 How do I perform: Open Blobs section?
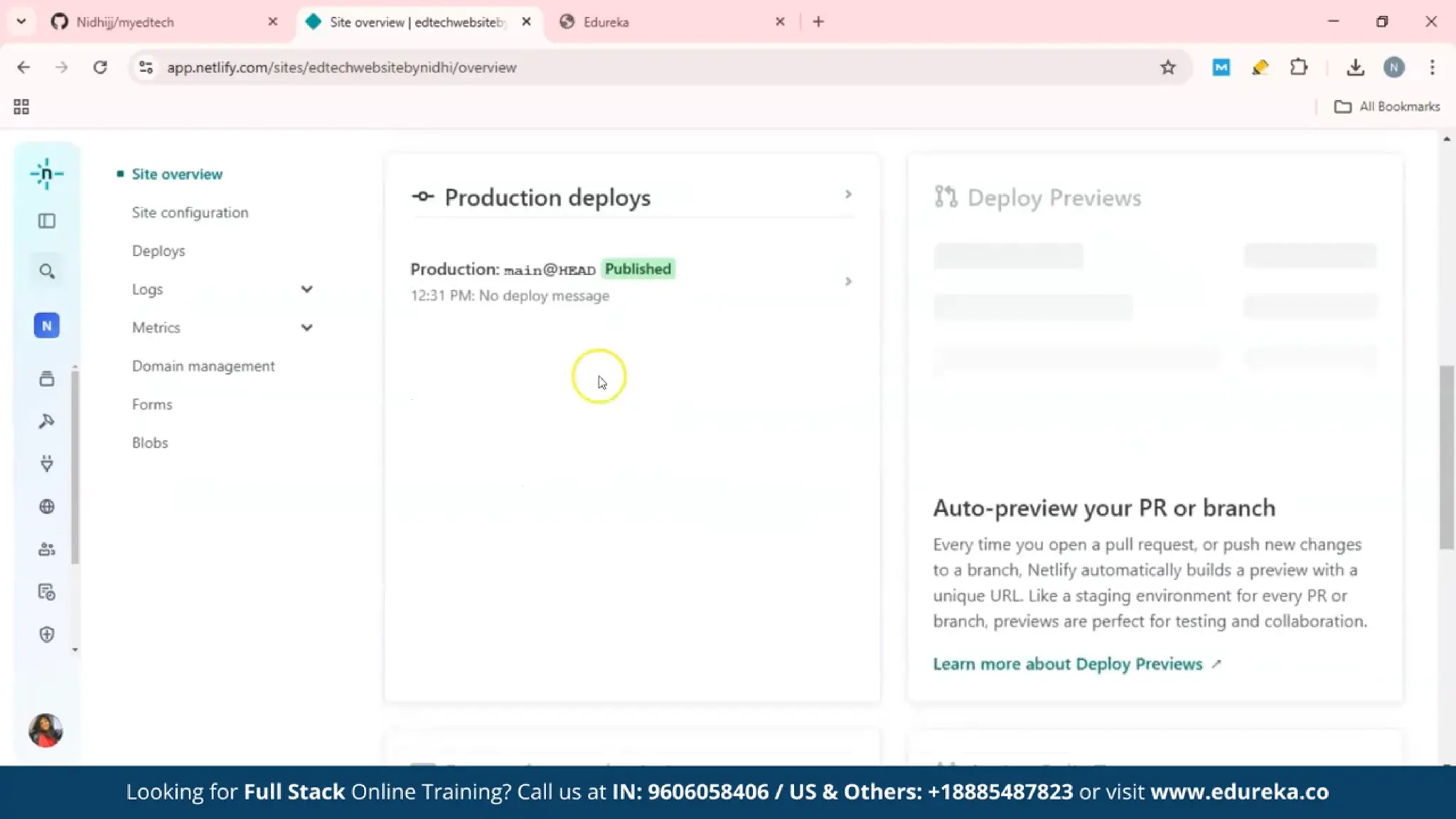point(150,443)
